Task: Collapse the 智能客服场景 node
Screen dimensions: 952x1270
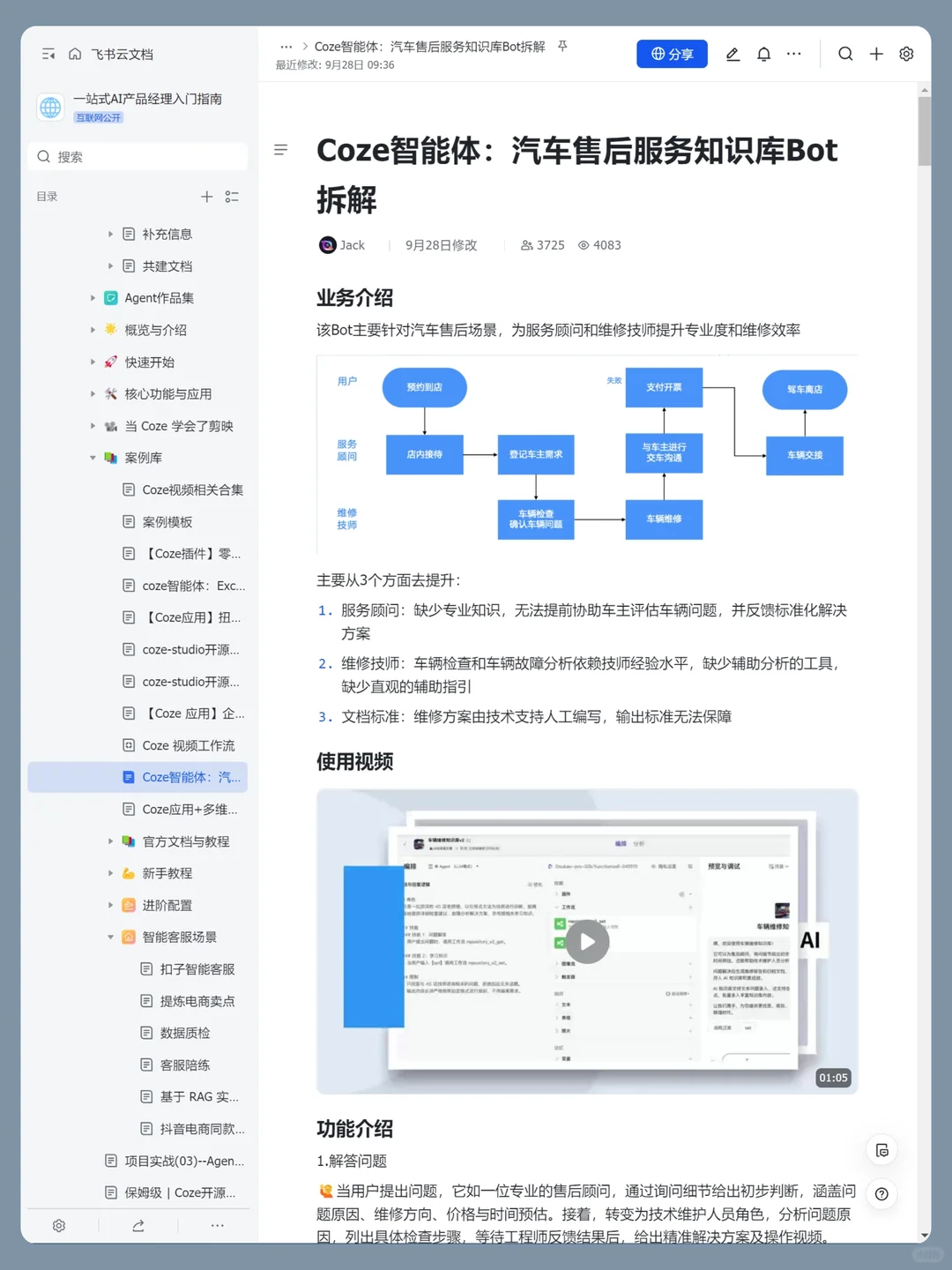Action: coord(110,937)
